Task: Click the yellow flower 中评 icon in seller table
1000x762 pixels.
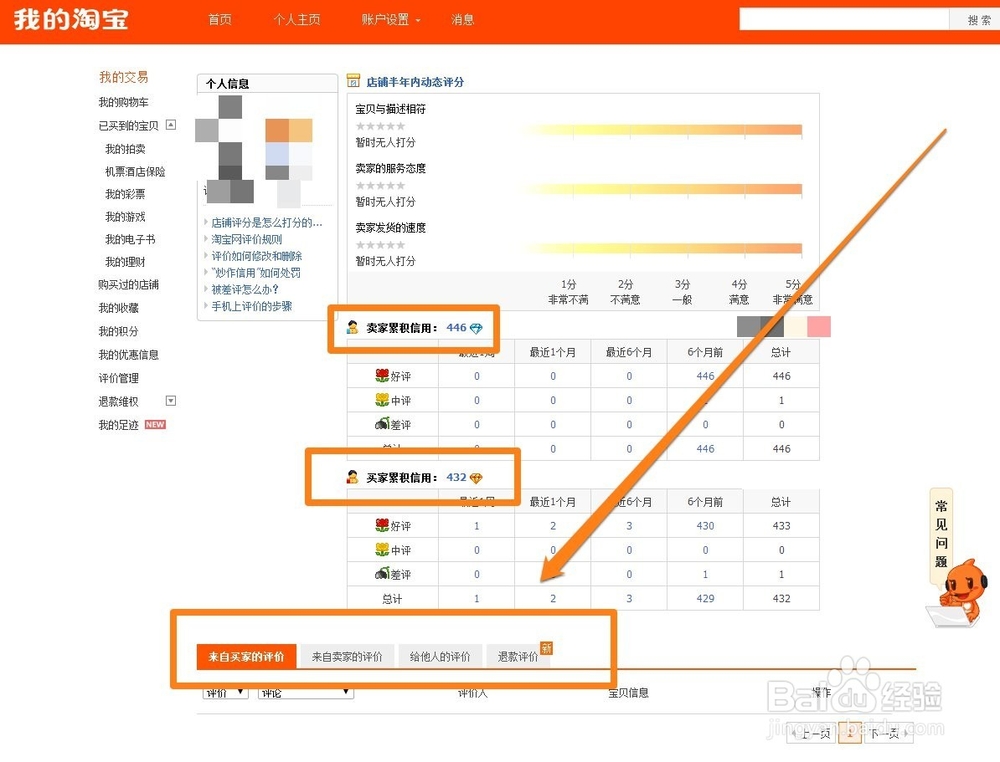Action: pyautogui.click(x=382, y=400)
